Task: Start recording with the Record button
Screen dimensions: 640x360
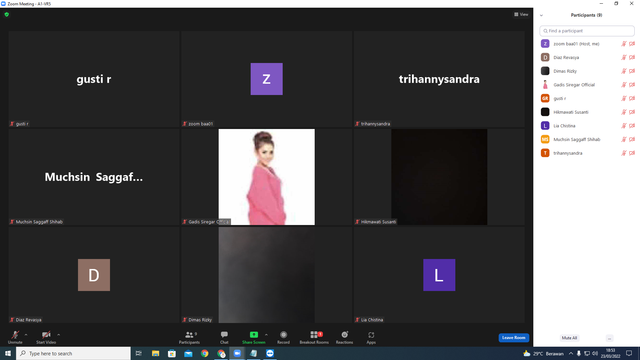Action: click(283, 337)
